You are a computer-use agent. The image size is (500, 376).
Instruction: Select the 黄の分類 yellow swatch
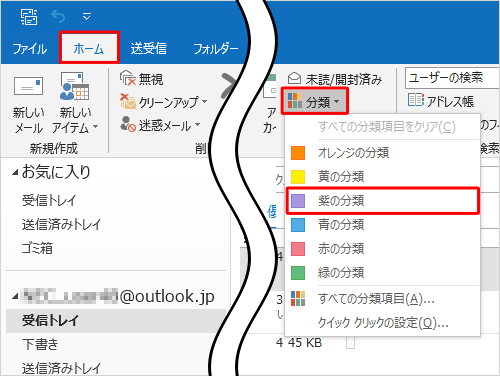[298, 177]
